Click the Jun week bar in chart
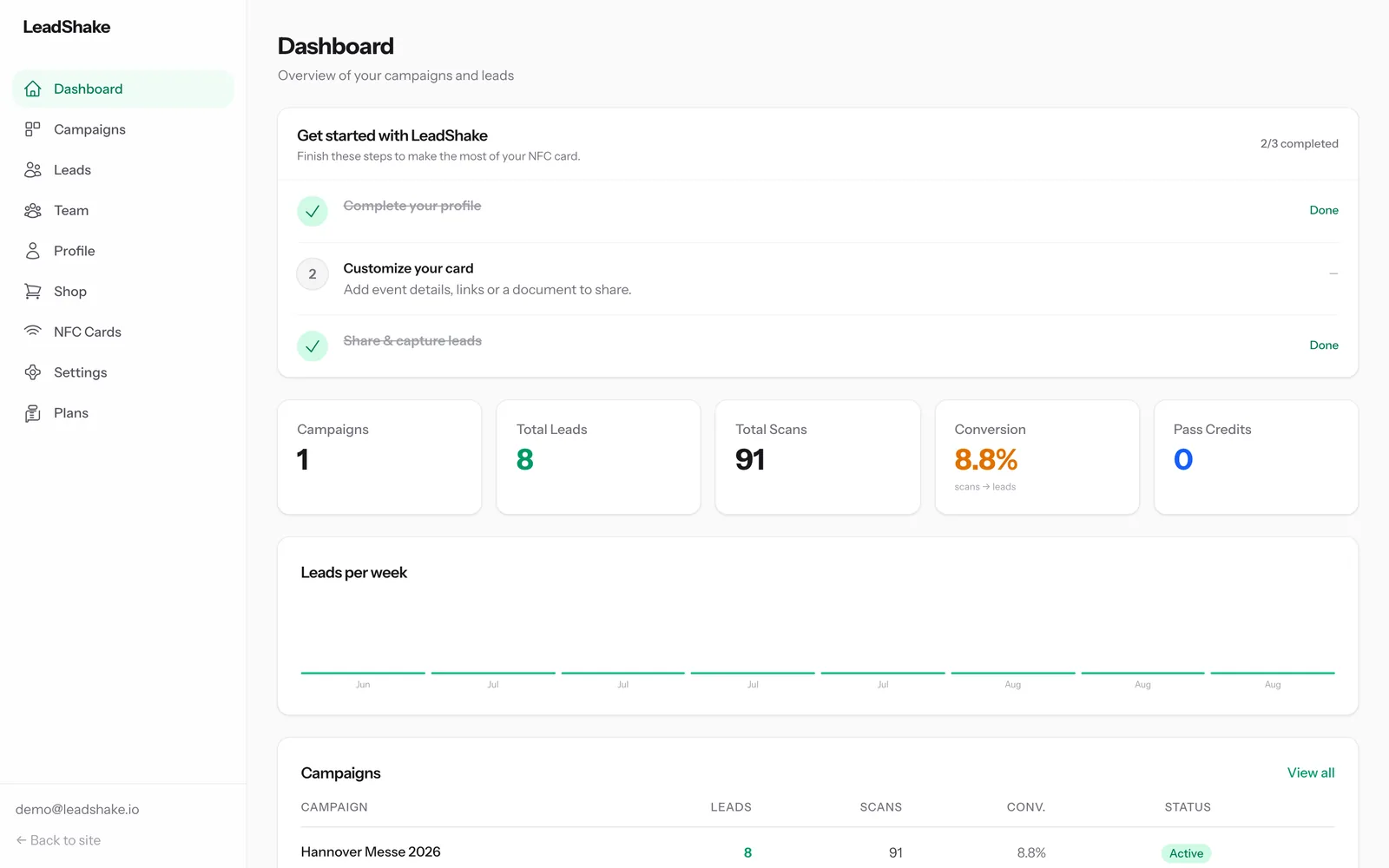 coord(363,673)
